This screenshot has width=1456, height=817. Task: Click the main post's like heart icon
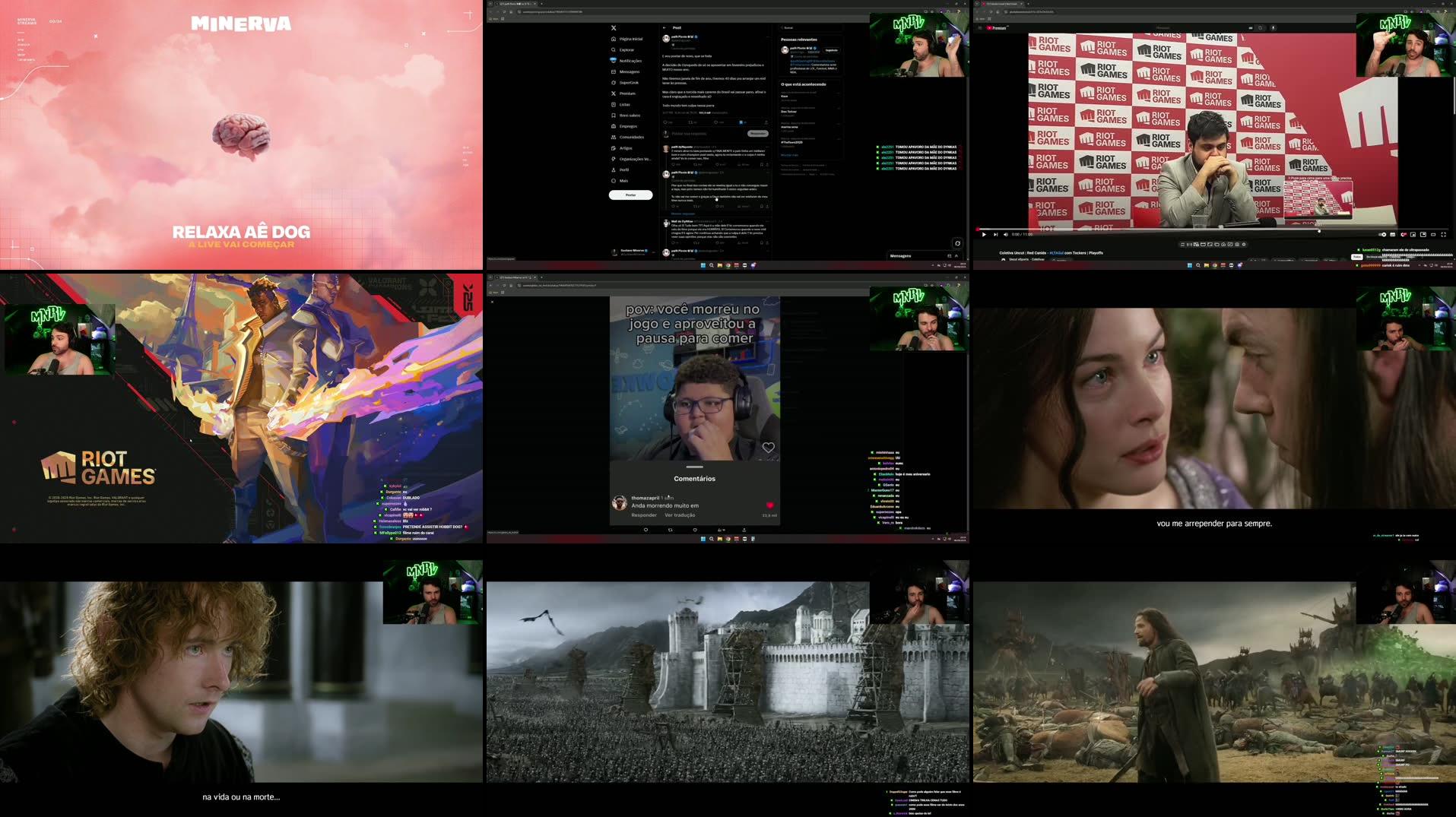tap(715, 122)
